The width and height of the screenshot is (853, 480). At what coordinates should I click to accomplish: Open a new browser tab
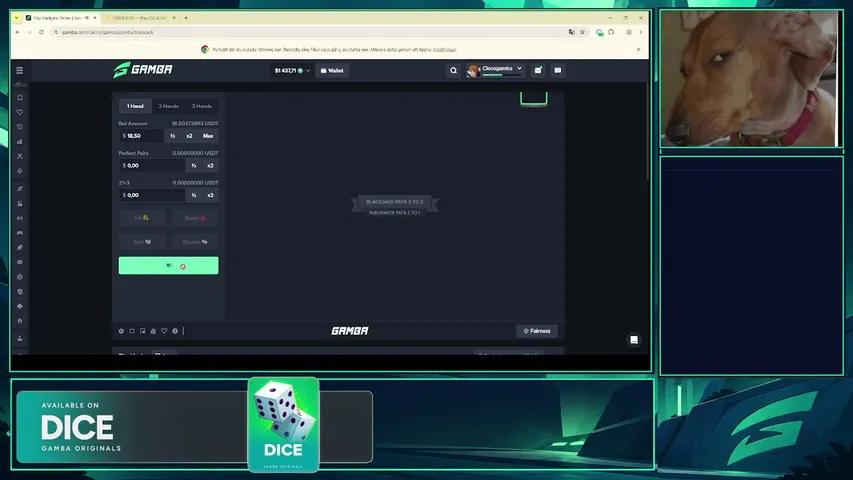coord(186,17)
